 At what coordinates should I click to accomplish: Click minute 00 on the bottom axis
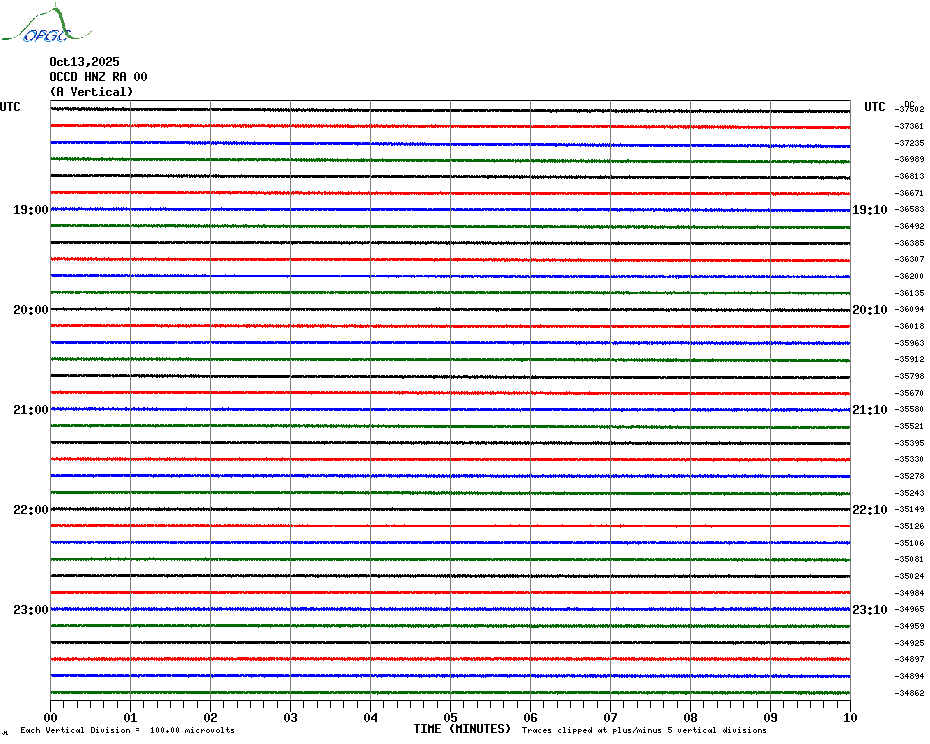pos(50,717)
